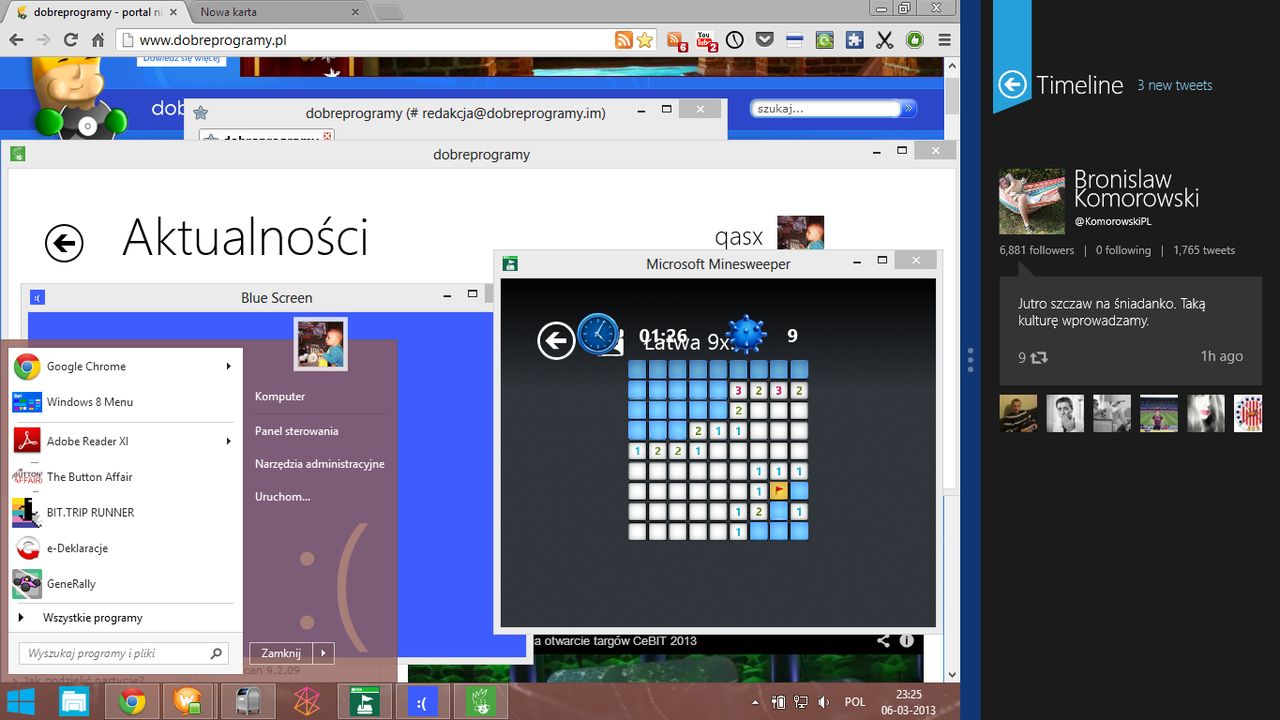Click the 6,881 followers count
Screen dimensions: 1280x720
[x=1036, y=250]
